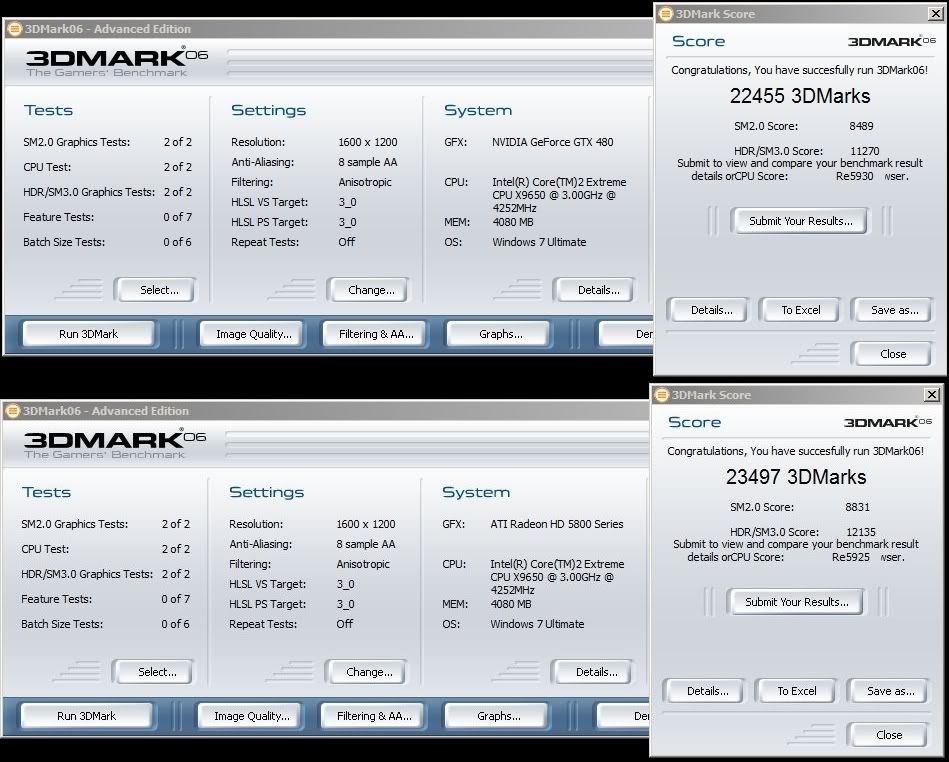Click Batch Size Tests row in bottom window

pyautogui.click(x=105, y=624)
